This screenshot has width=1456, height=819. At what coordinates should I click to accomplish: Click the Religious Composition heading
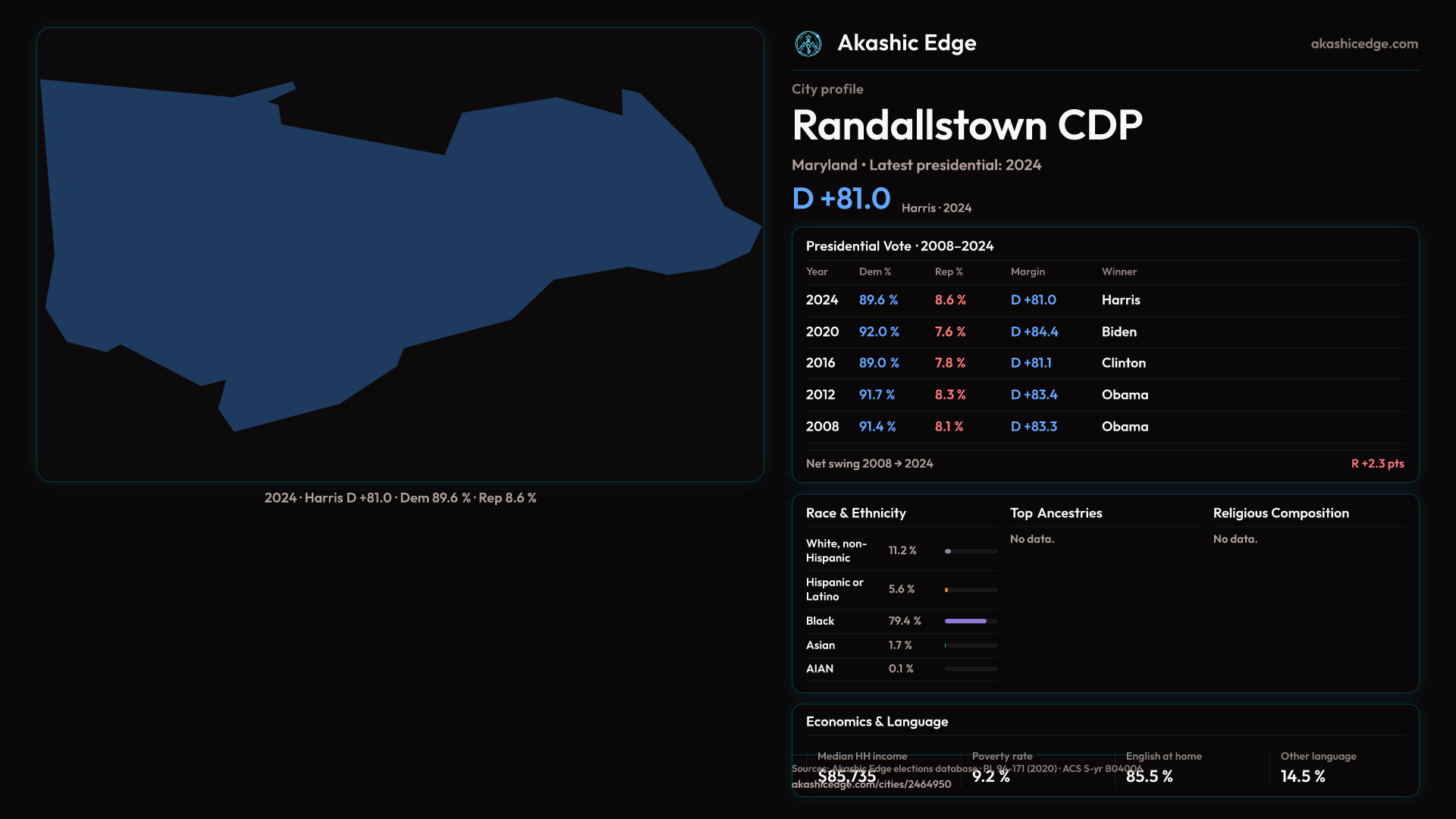click(x=1280, y=513)
